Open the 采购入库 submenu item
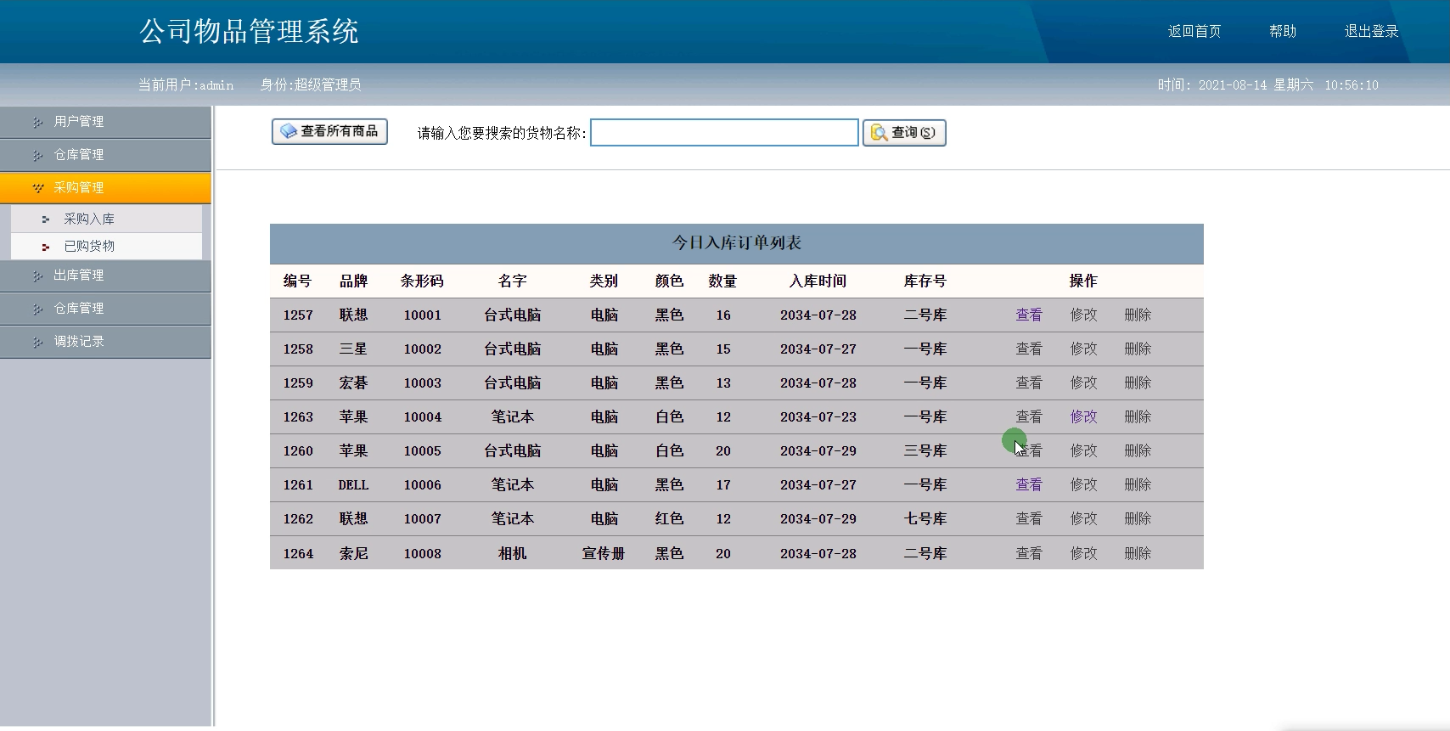1450x731 pixels. (106, 218)
